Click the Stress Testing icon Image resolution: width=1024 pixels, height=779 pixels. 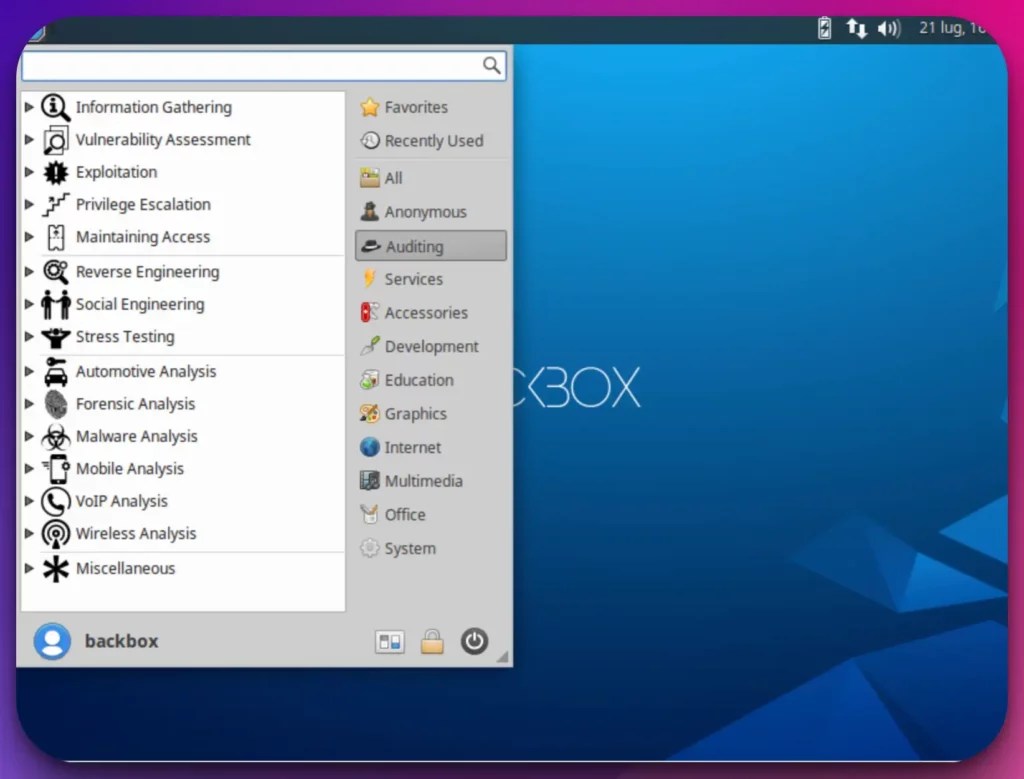(55, 337)
